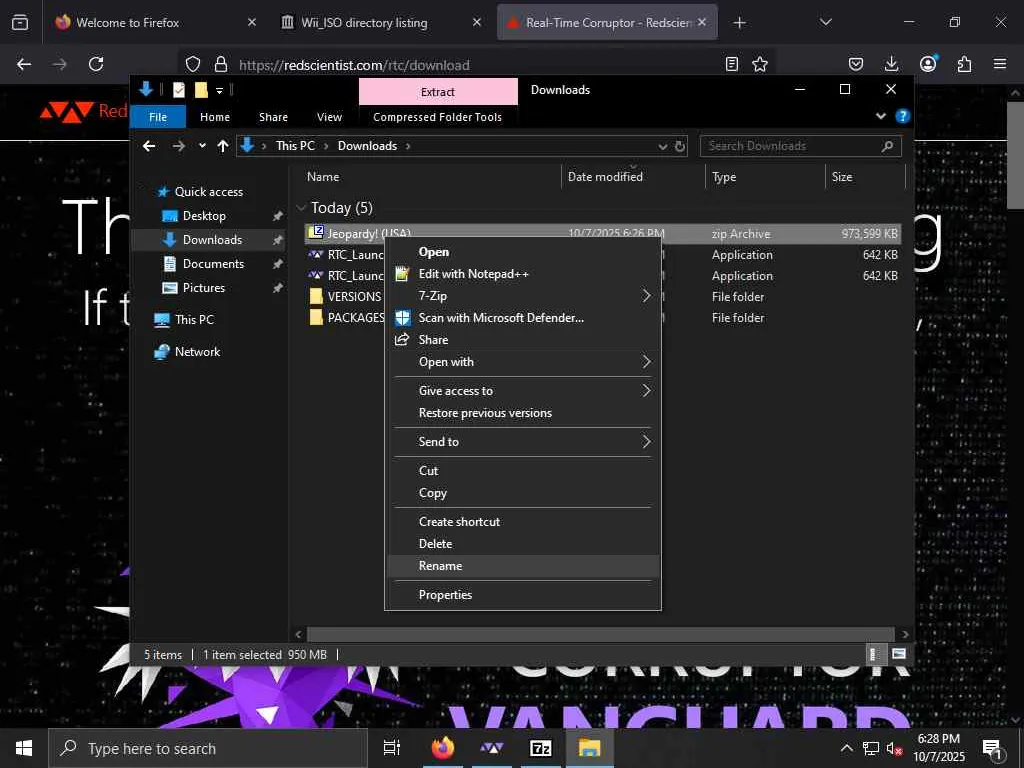
Task: Switch to the Share ribbon tab
Action: click(x=273, y=117)
